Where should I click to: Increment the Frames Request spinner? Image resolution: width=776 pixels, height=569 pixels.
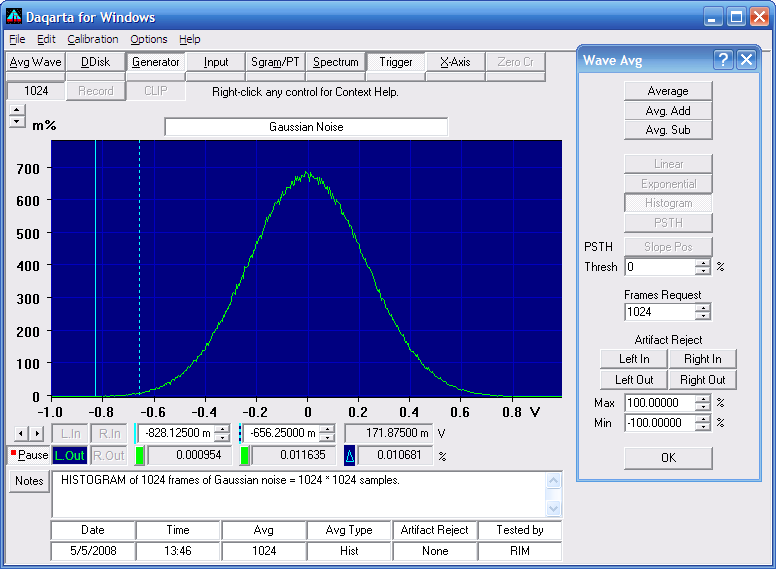703,308
